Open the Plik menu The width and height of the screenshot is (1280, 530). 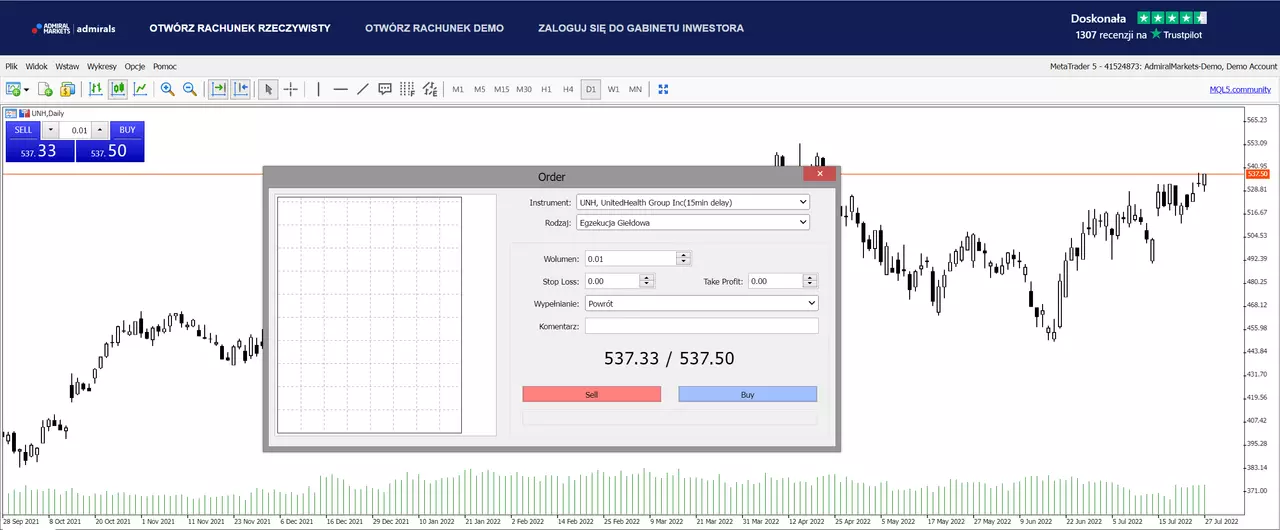12,66
